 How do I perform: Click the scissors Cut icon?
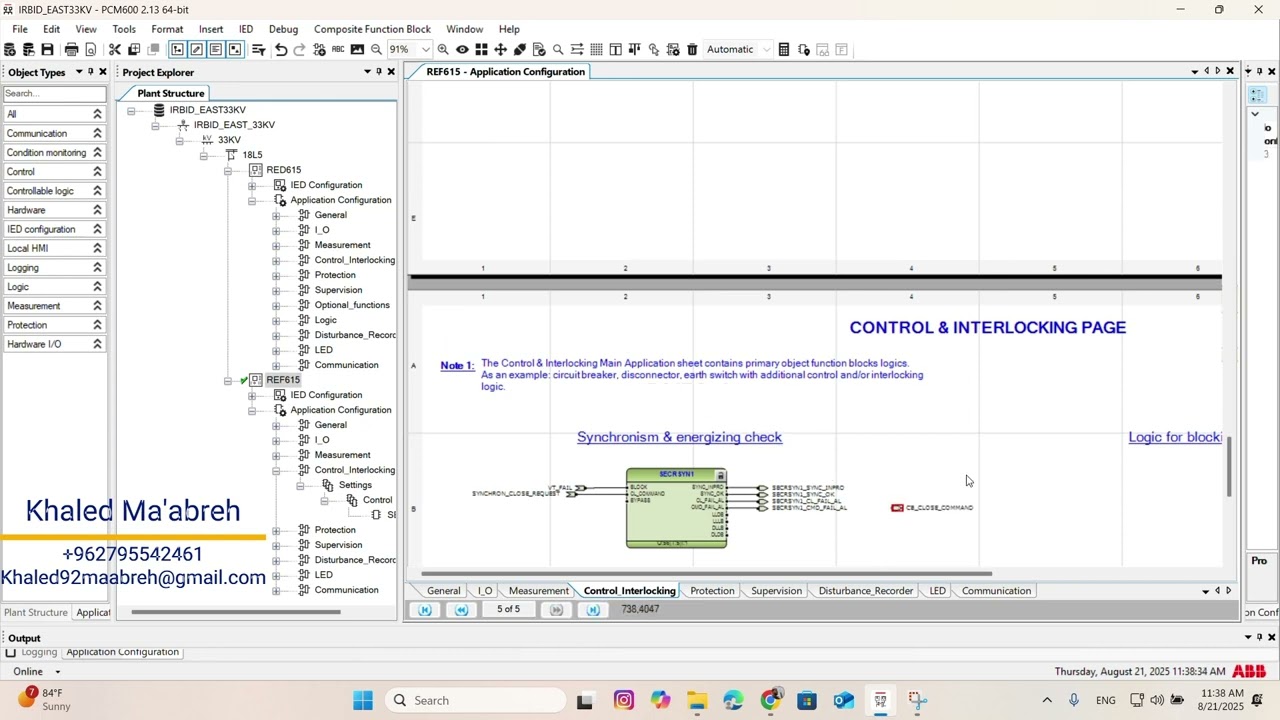(114, 49)
